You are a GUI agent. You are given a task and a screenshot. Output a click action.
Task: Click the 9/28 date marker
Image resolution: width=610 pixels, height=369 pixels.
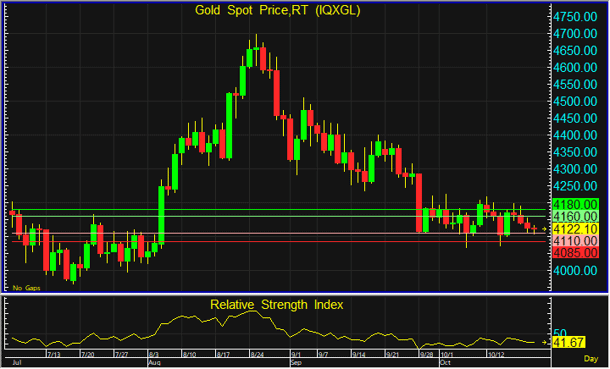(x=427, y=355)
